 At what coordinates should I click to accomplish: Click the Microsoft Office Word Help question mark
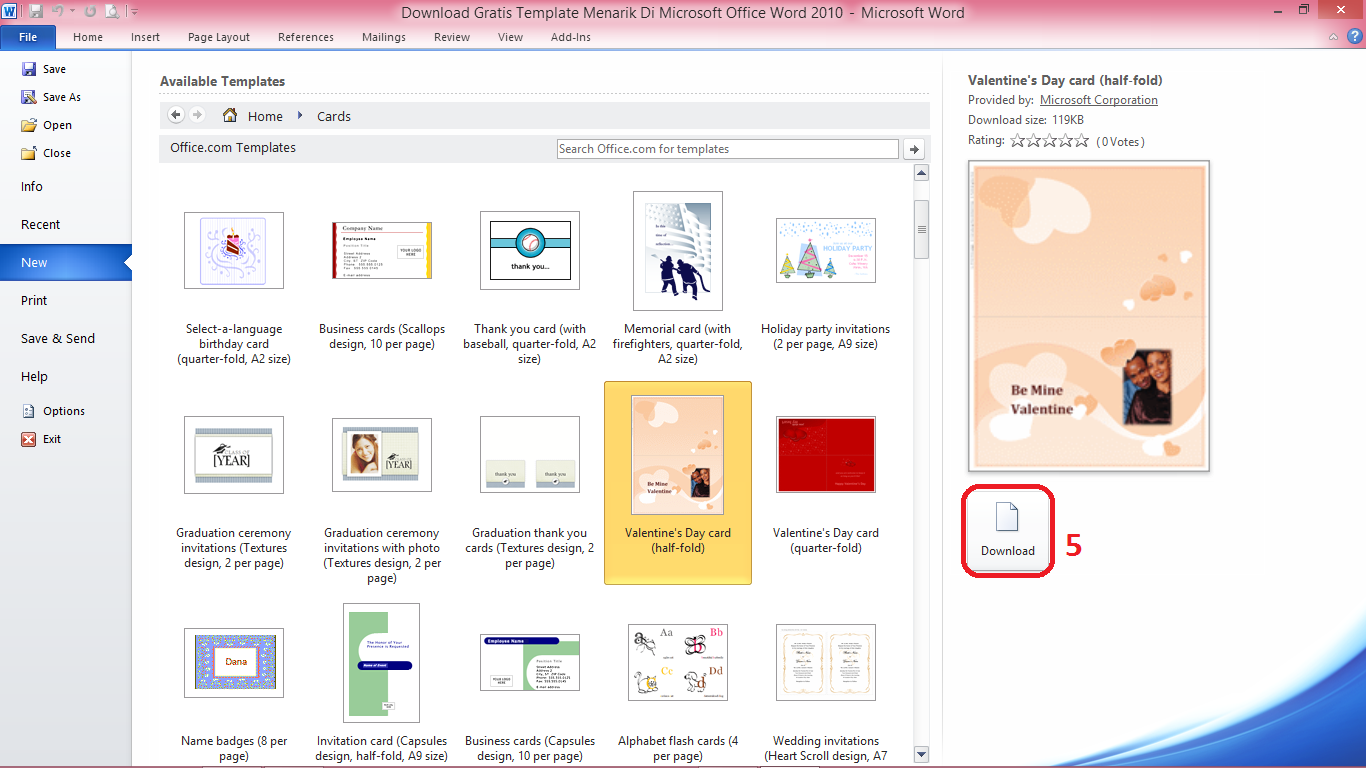tap(1355, 37)
